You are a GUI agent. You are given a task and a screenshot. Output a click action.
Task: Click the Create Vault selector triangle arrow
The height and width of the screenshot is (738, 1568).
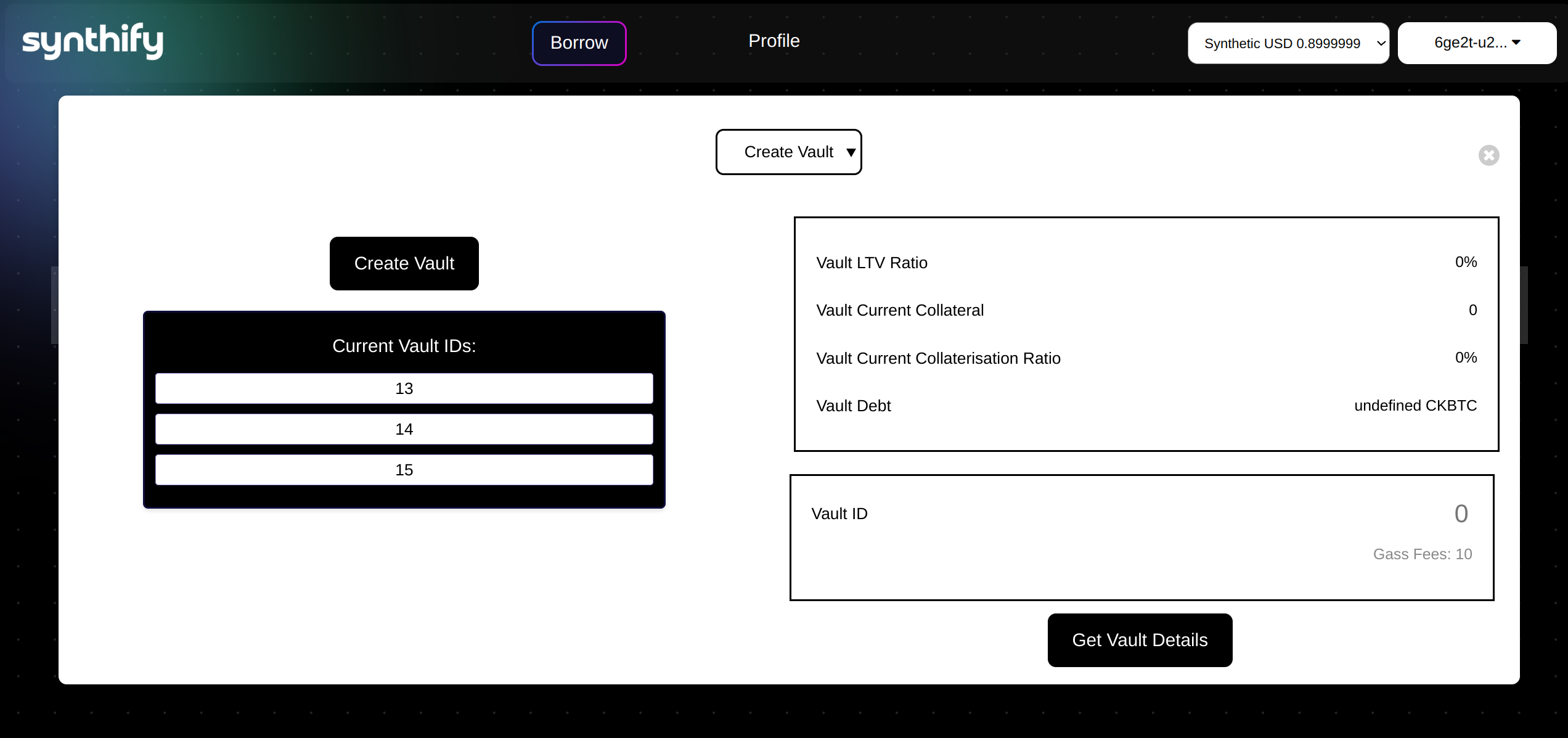tap(851, 152)
